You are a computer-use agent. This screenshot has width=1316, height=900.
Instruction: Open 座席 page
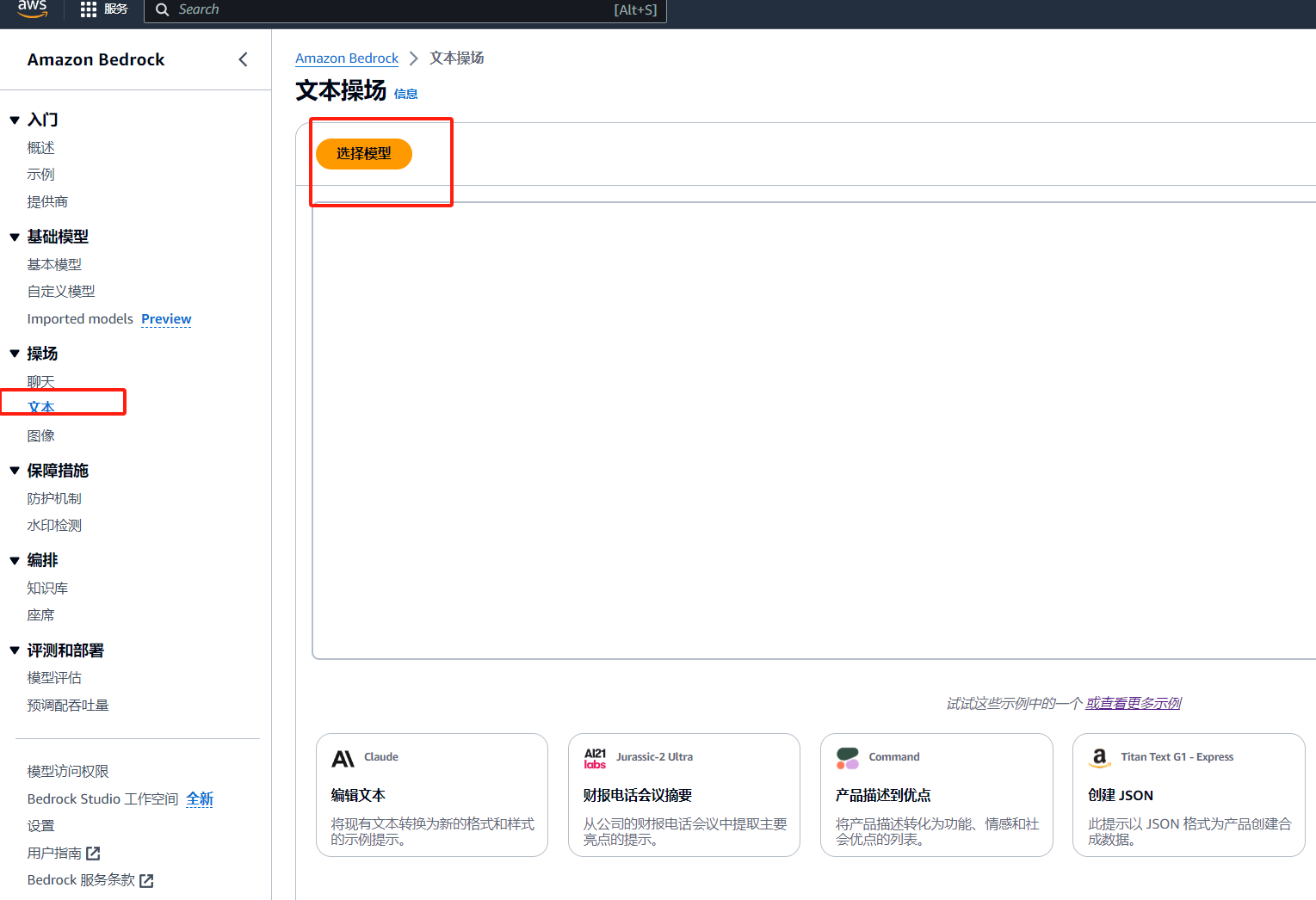[x=40, y=615]
